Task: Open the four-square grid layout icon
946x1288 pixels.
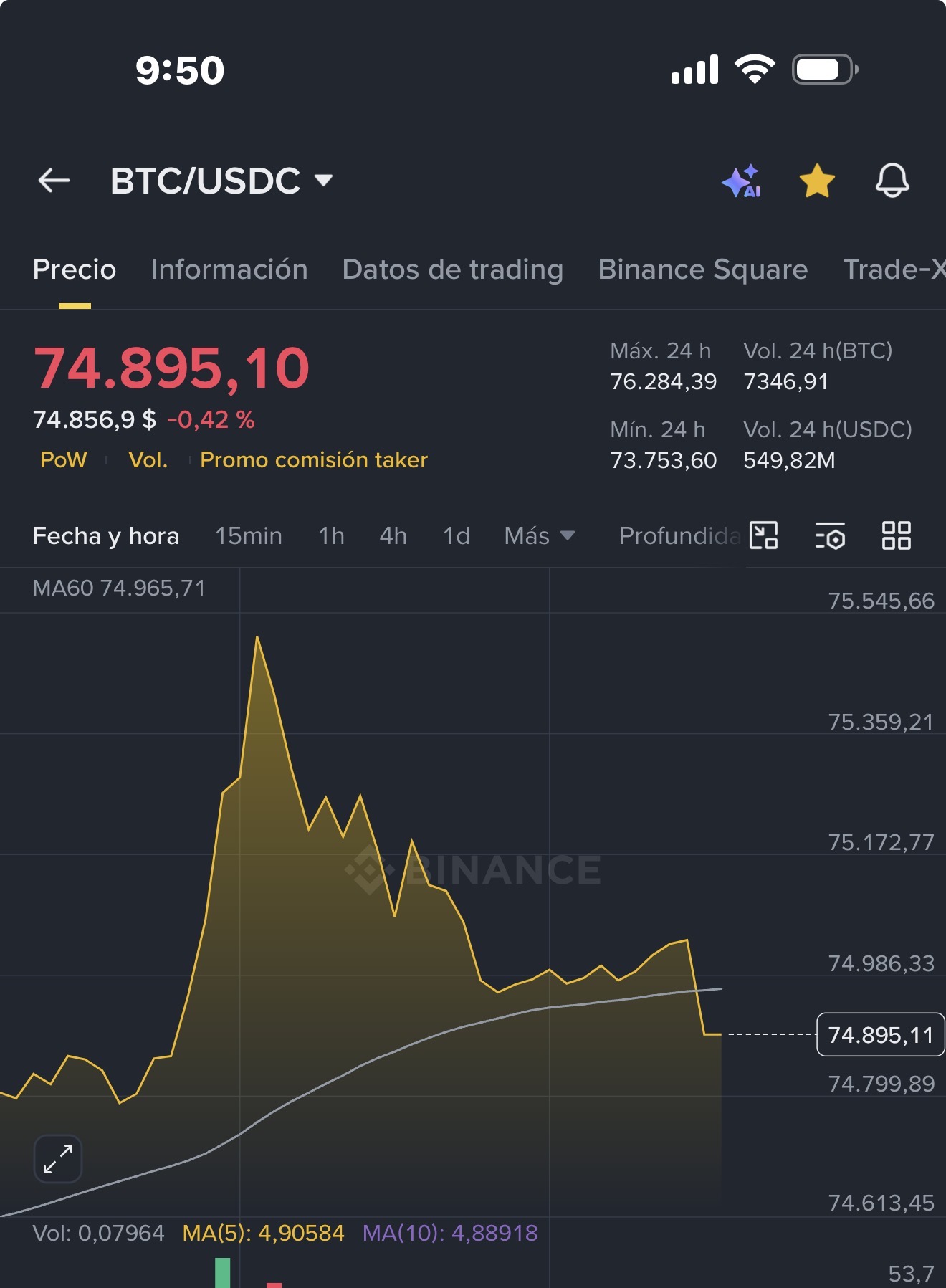Action: coord(897,535)
